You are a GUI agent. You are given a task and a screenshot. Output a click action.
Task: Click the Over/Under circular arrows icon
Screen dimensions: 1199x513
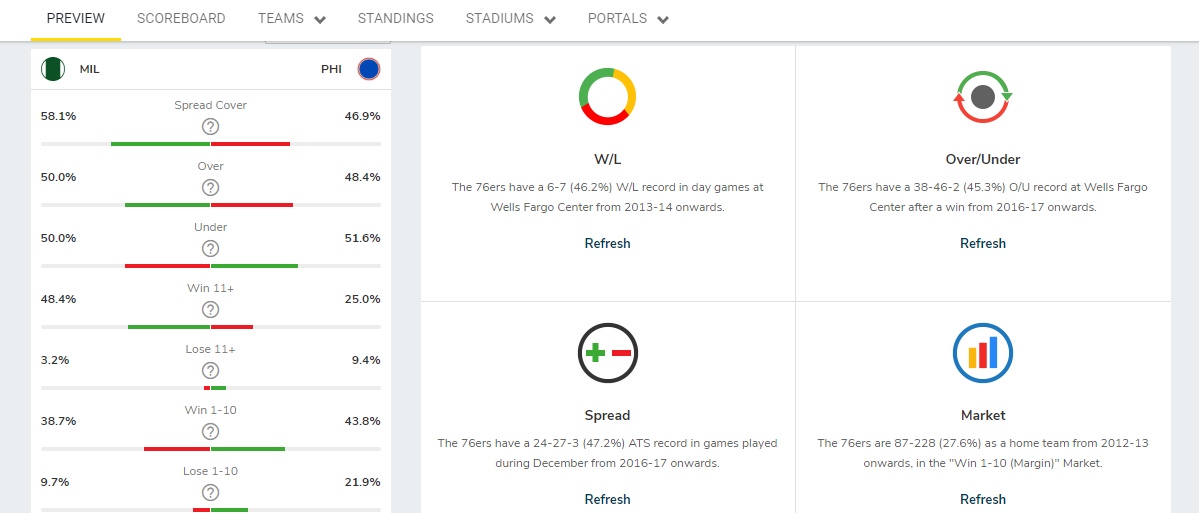coord(982,97)
